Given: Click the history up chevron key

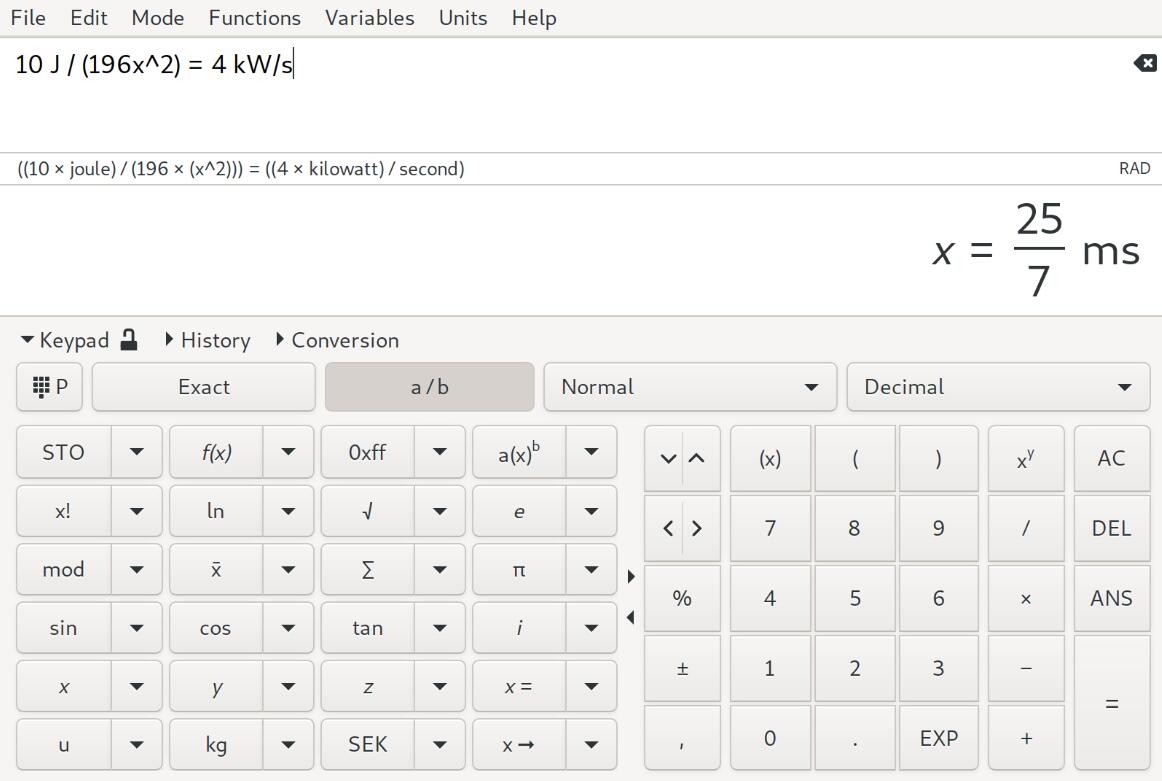Looking at the screenshot, I should click(x=697, y=459).
